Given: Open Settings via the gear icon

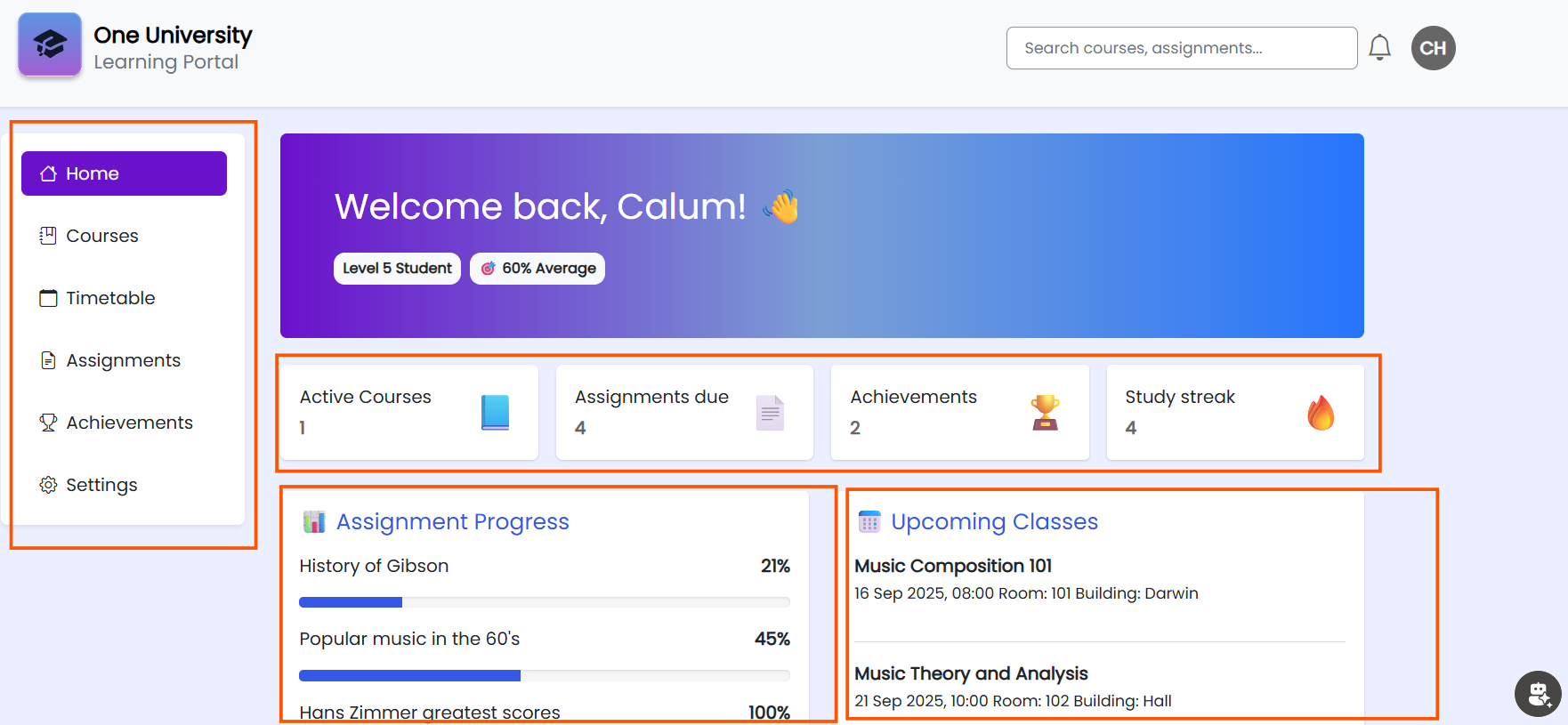Looking at the screenshot, I should point(47,484).
